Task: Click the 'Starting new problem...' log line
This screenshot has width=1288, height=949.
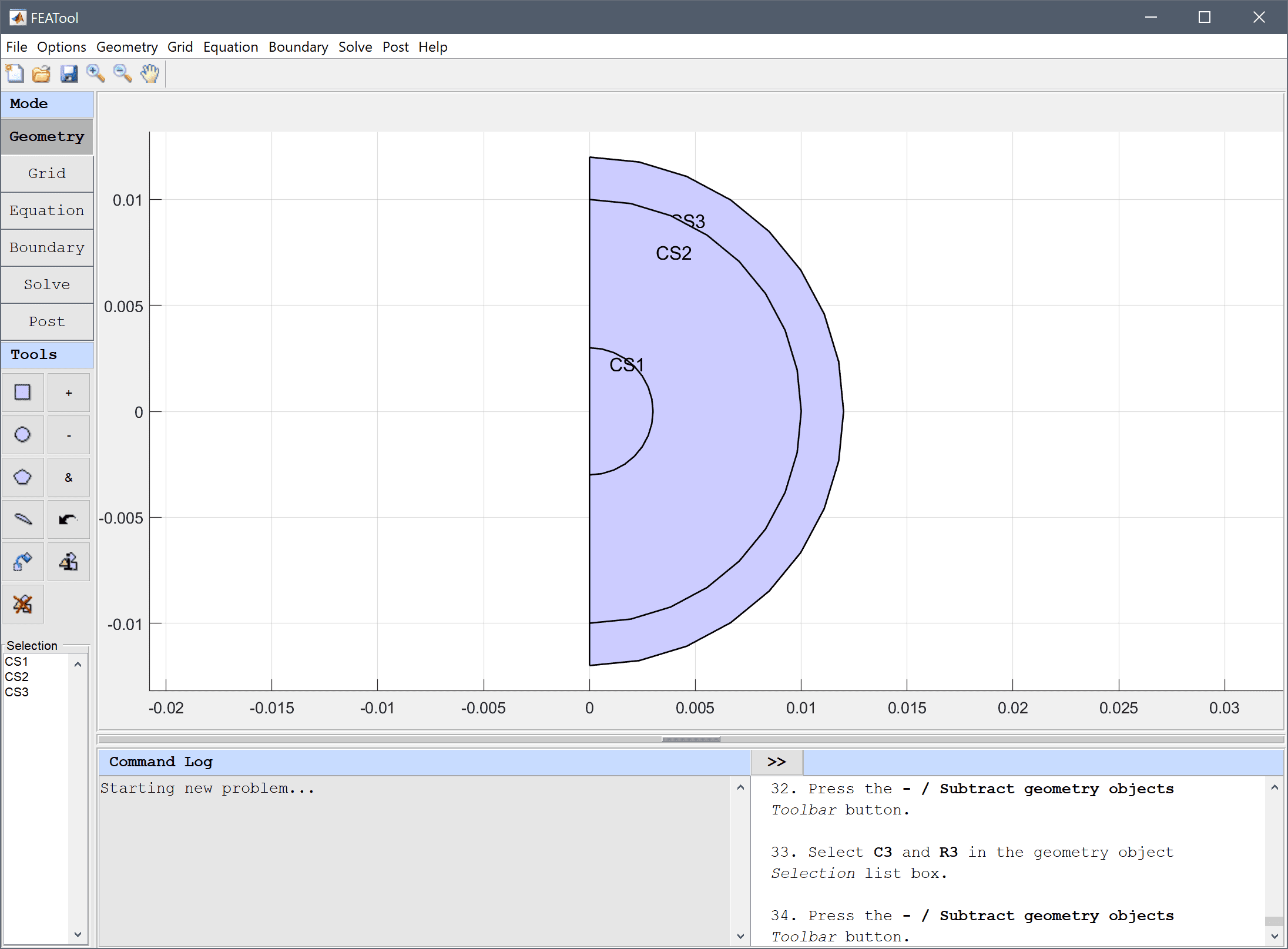Action: tap(207, 788)
